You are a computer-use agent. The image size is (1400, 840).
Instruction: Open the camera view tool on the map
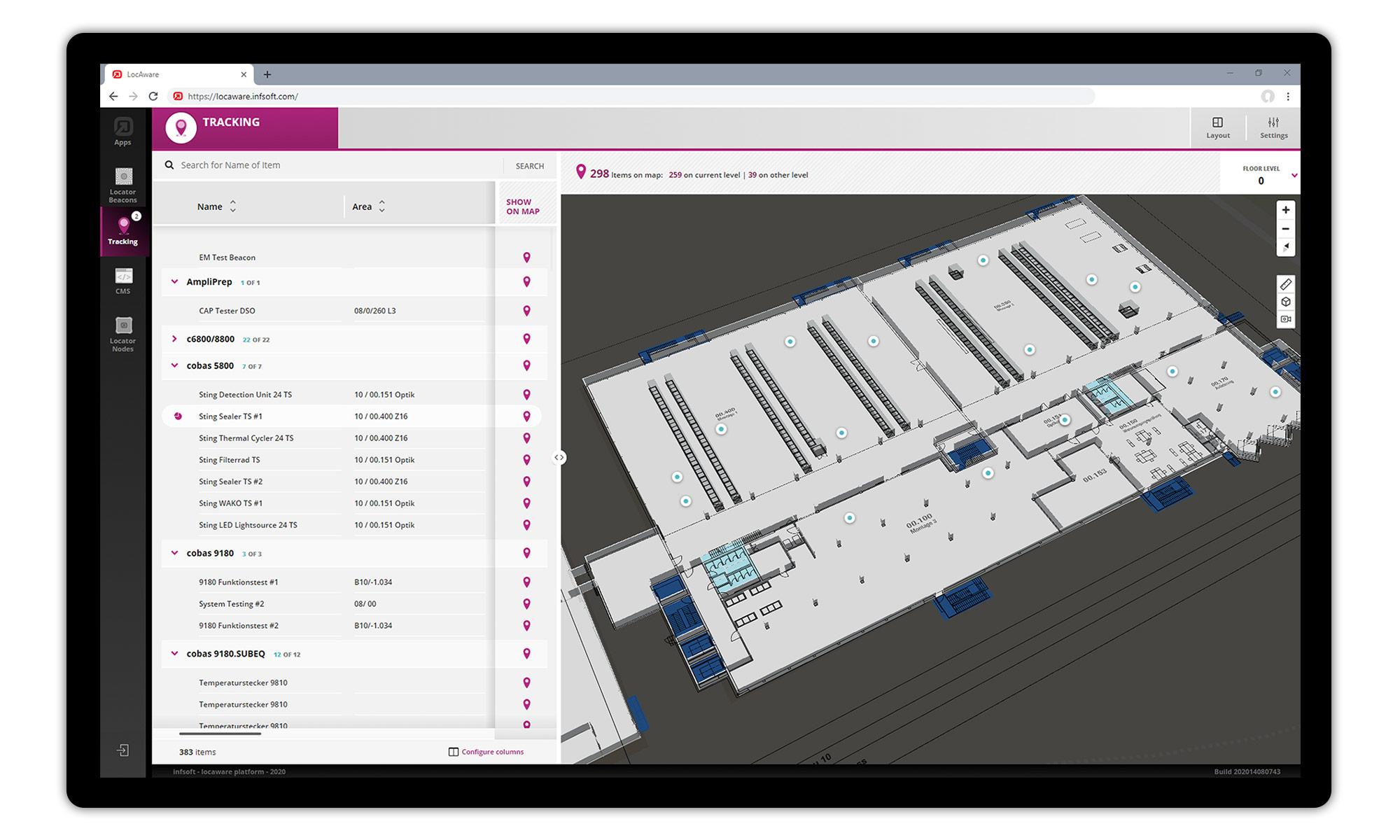point(1286,320)
